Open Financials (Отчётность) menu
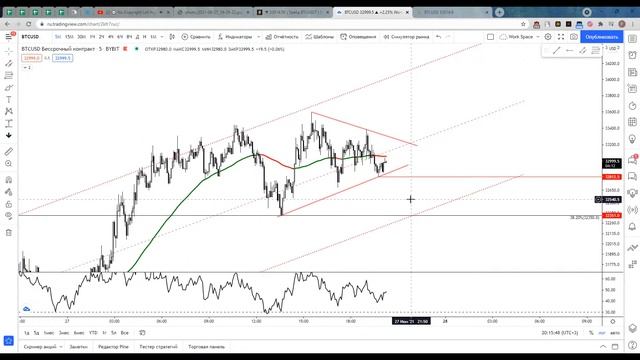This screenshot has height=360, width=640. coord(282,37)
